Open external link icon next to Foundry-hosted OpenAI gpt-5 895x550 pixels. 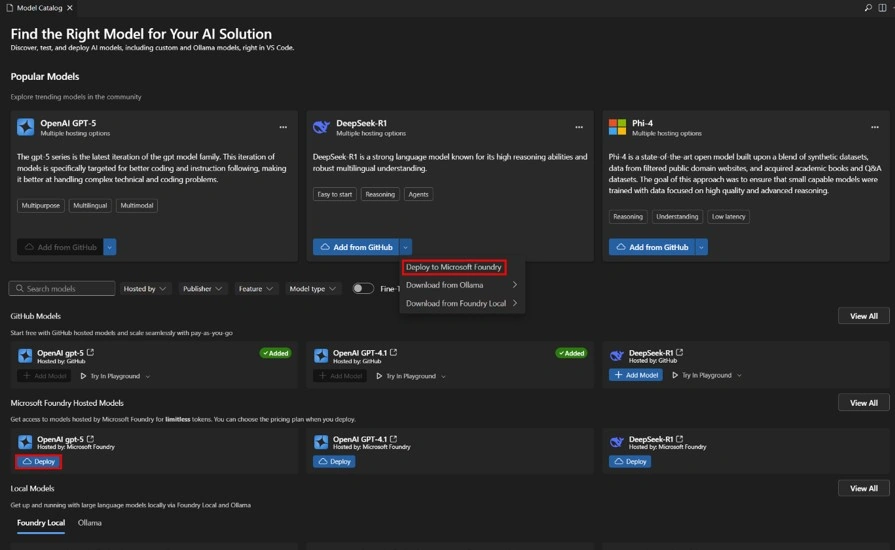click(x=90, y=439)
